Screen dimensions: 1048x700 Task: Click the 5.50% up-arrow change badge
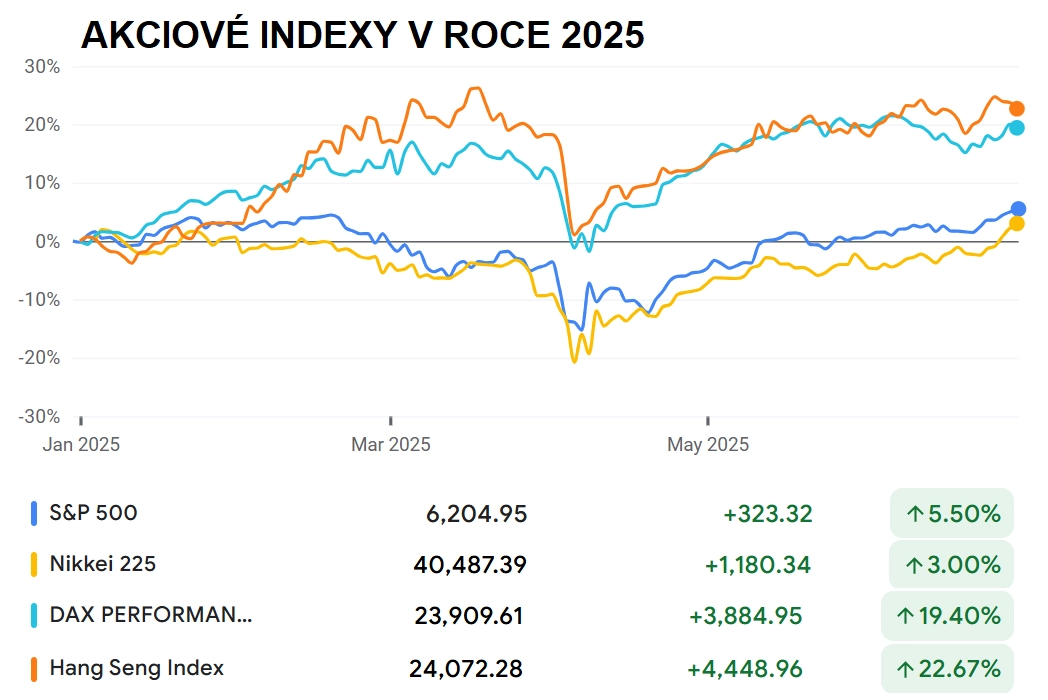click(x=952, y=513)
